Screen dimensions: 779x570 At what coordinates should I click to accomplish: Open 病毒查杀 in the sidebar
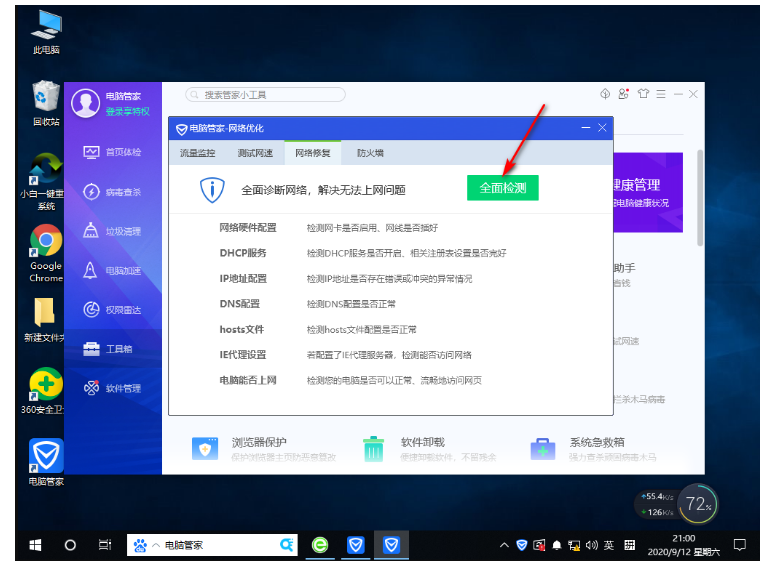(x=112, y=192)
